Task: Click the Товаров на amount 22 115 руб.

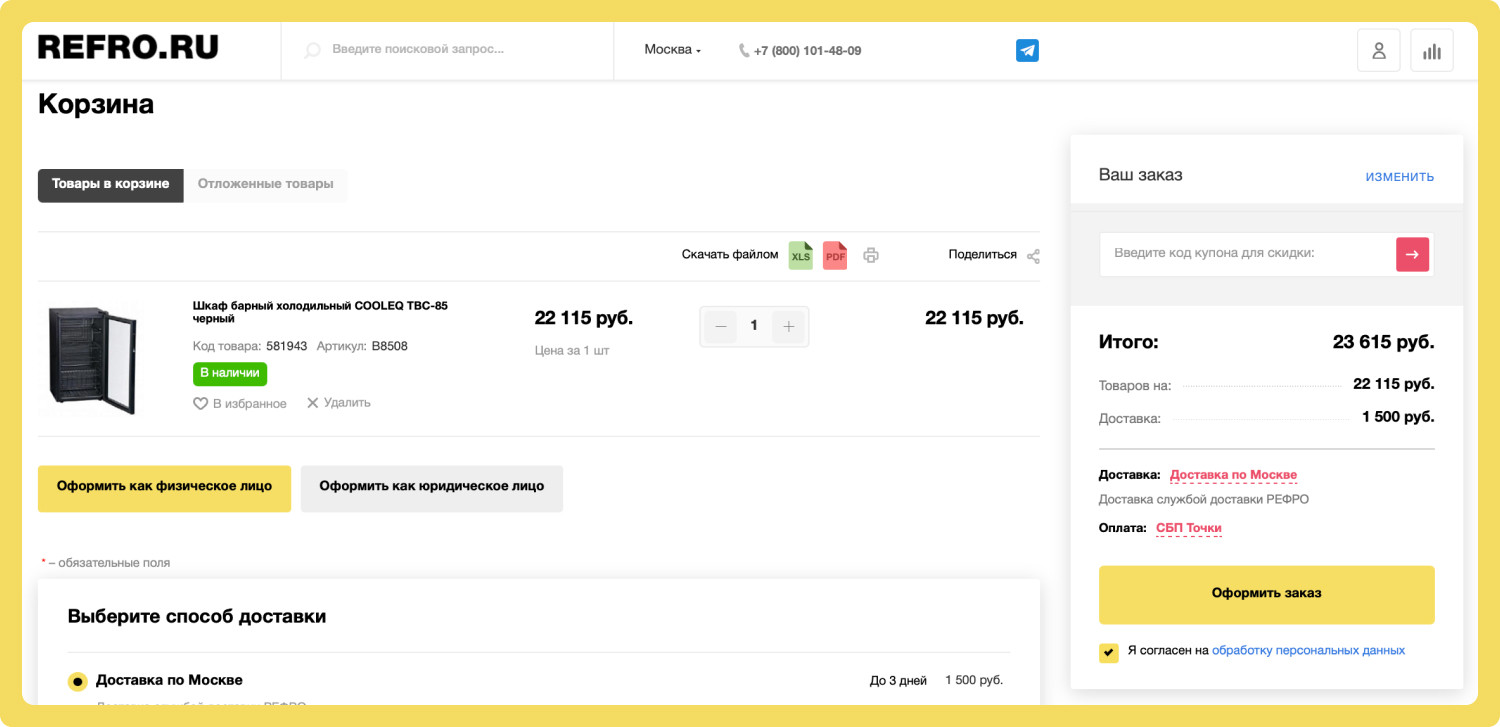Action: (x=1394, y=384)
